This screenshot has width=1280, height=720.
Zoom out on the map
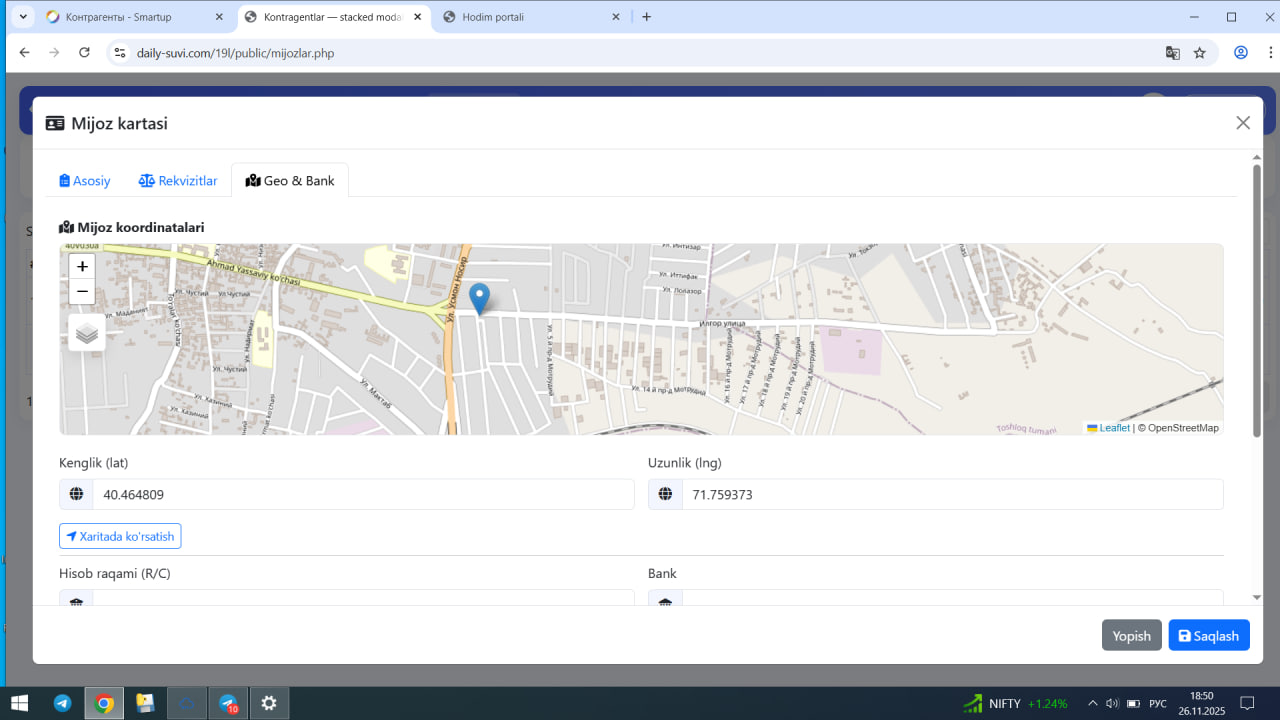pos(82,292)
